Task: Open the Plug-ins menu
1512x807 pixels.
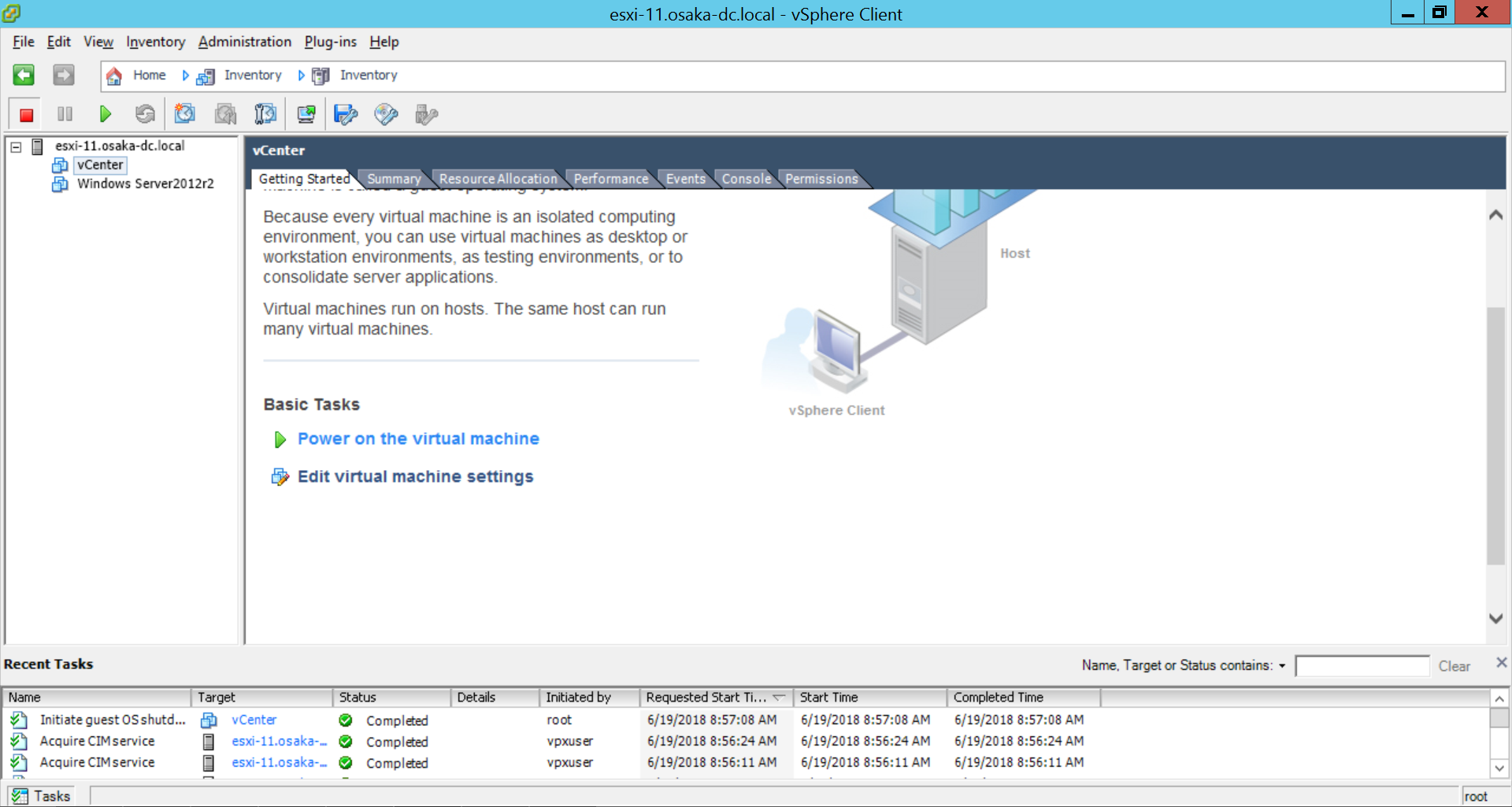Action: tap(331, 42)
